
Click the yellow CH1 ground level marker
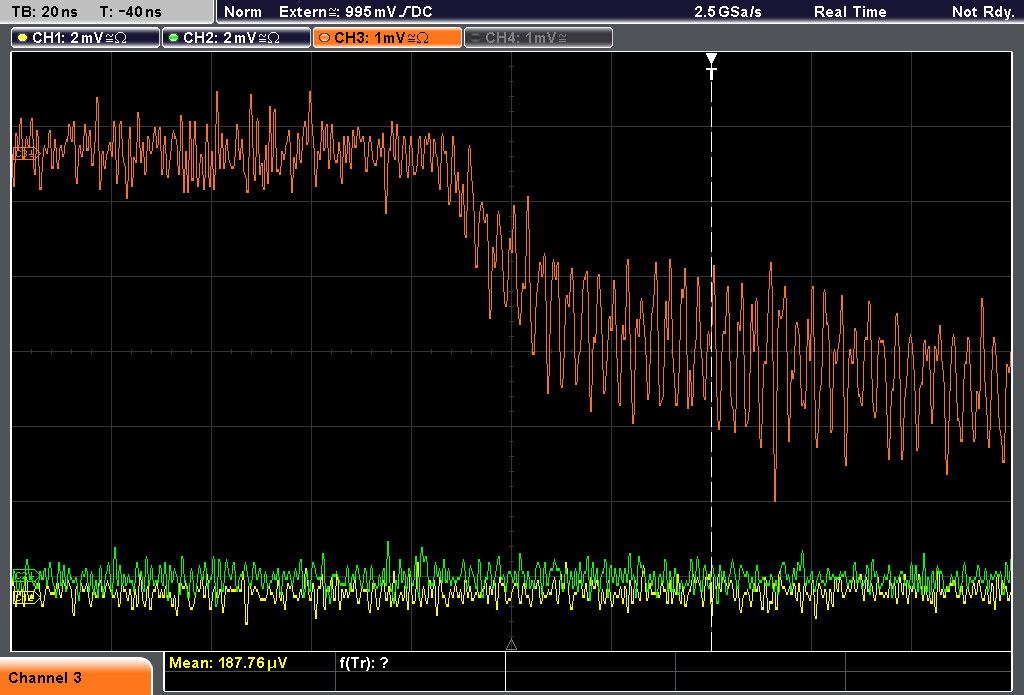coord(25,597)
